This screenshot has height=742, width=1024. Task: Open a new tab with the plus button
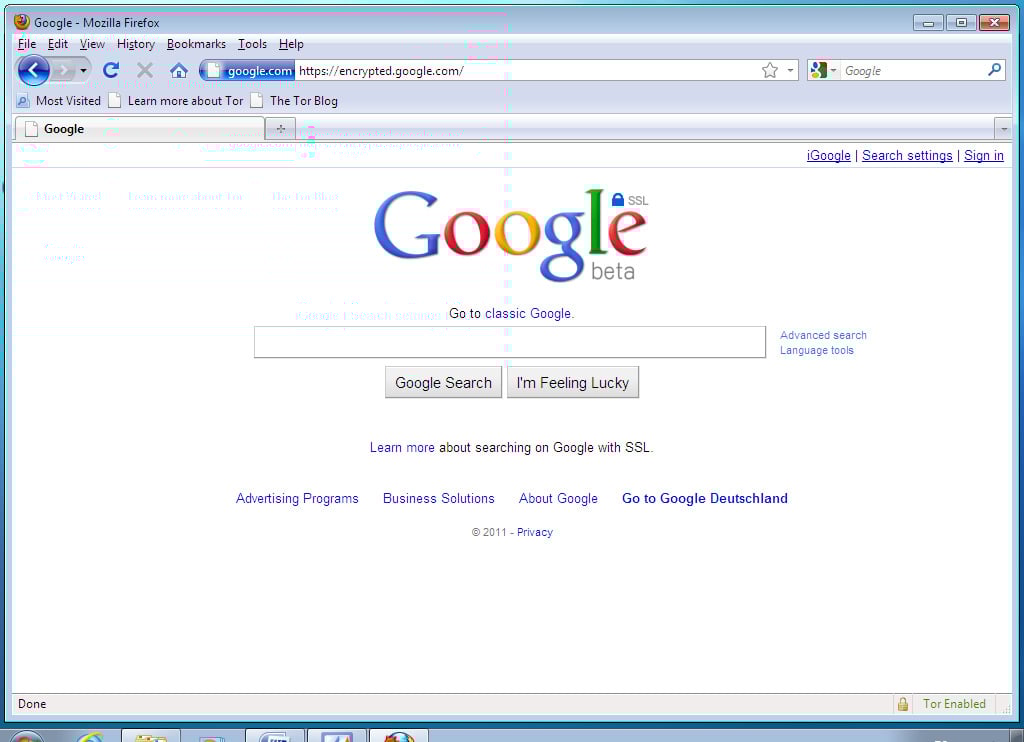click(x=280, y=128)
